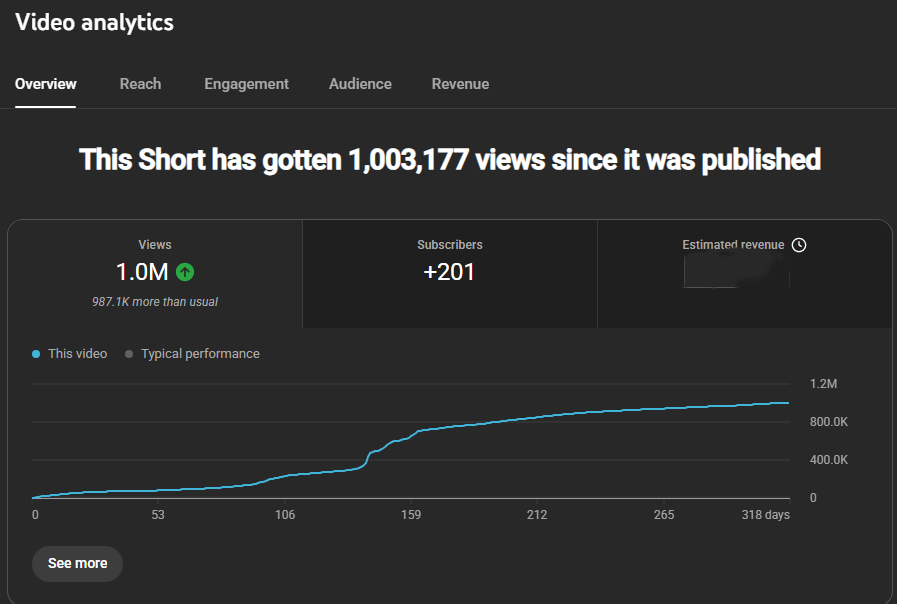Select the Estimated revenue metric card
897x604 pixels.
pyautogui.click(x=744, y=273)
